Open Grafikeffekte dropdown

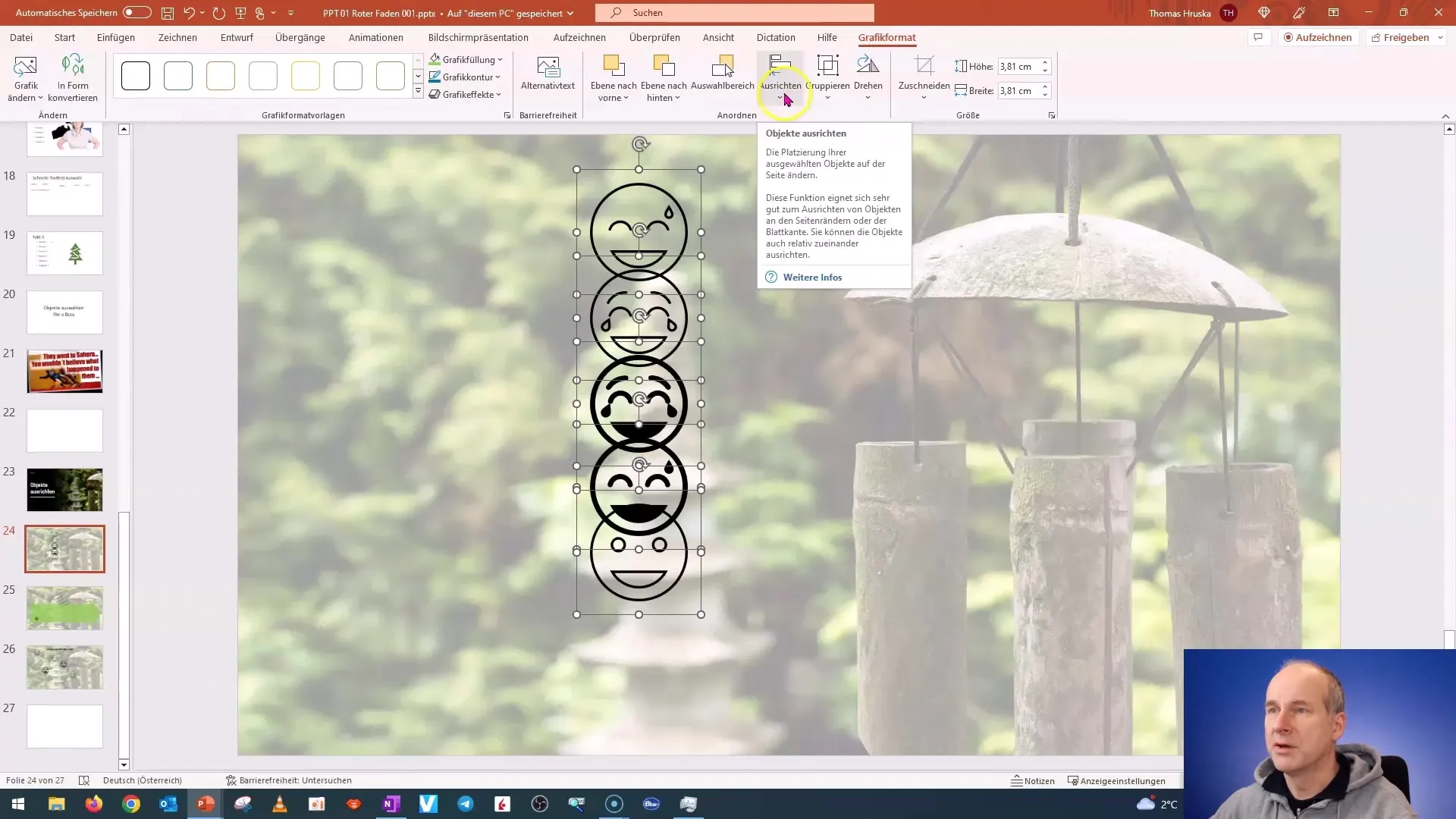click(466, 94)
